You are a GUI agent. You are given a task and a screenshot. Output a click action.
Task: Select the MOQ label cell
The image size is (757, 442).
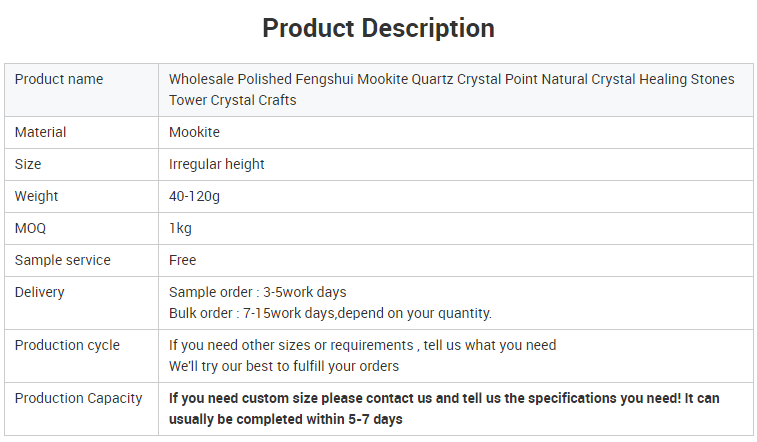pyautogui.click(x=82, y=228)
